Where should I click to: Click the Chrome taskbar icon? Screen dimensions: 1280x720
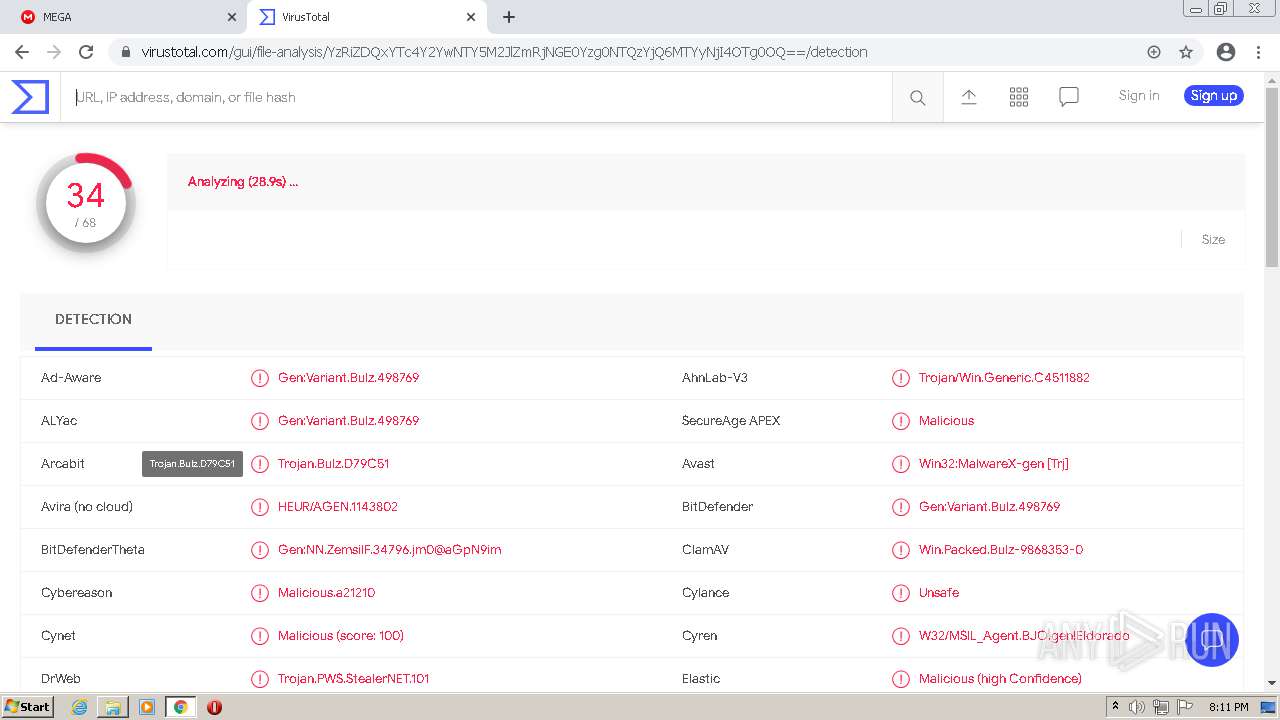(180, 707)
